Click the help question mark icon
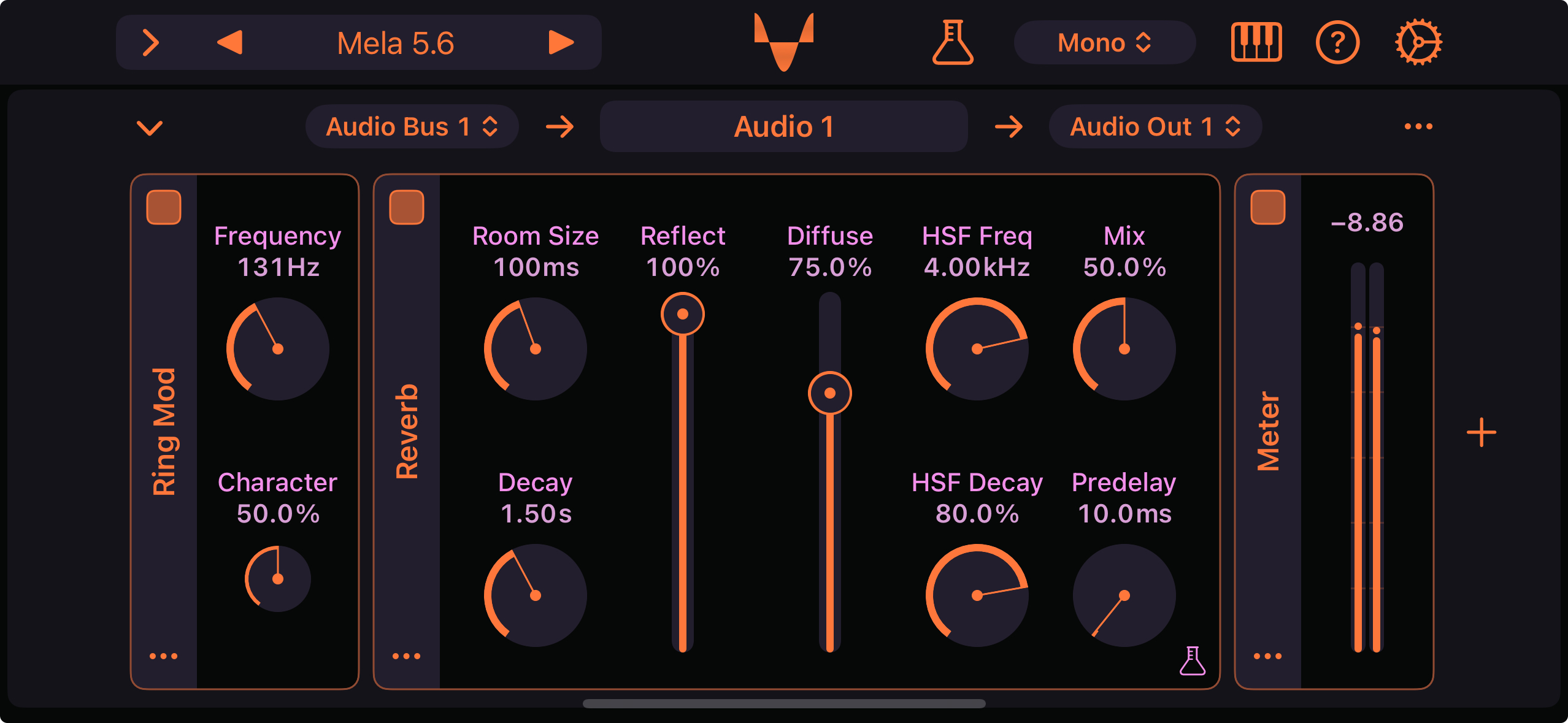 [1338, 42]
